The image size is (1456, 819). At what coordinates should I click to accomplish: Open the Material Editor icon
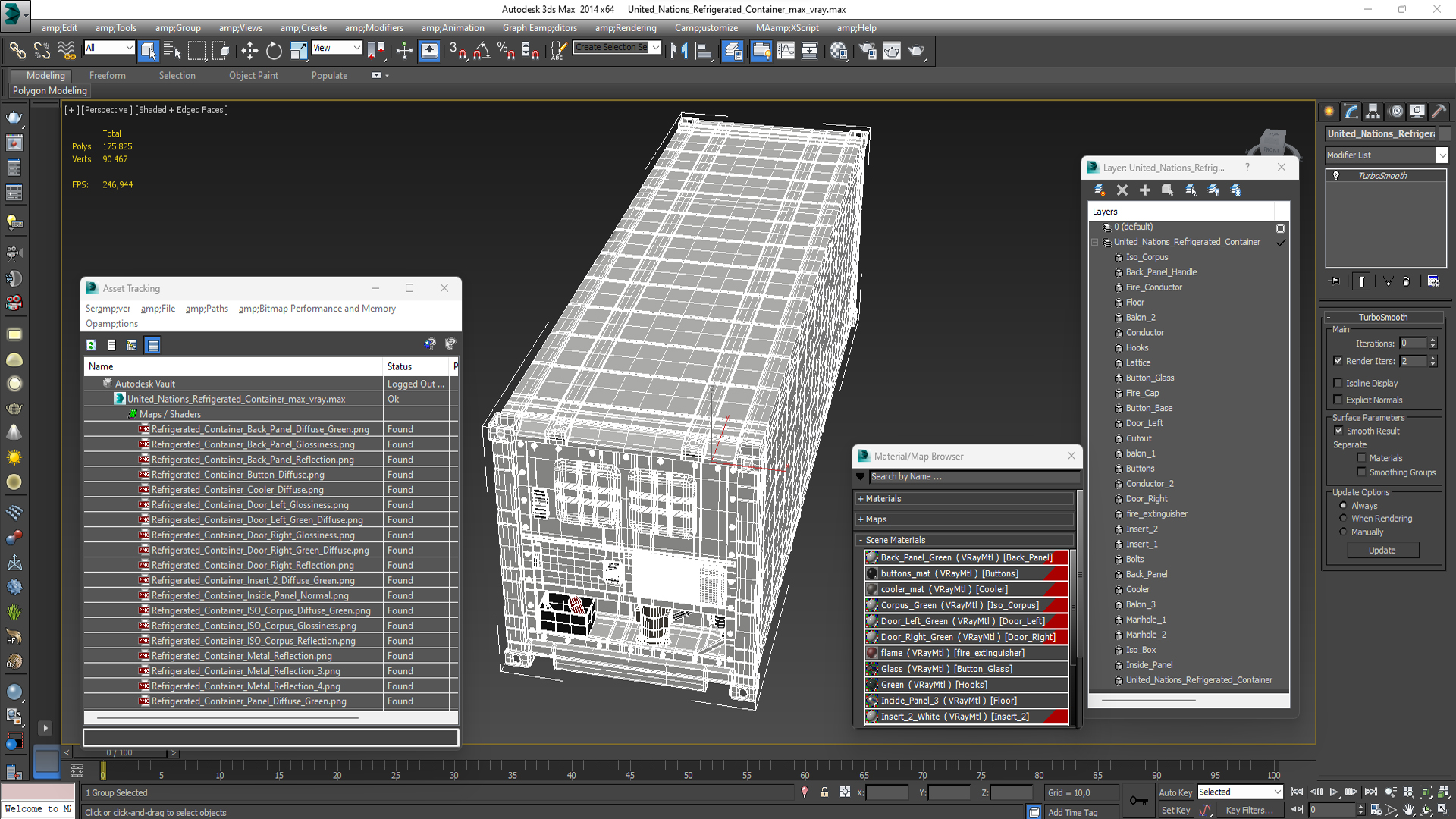tap(839, 51)
